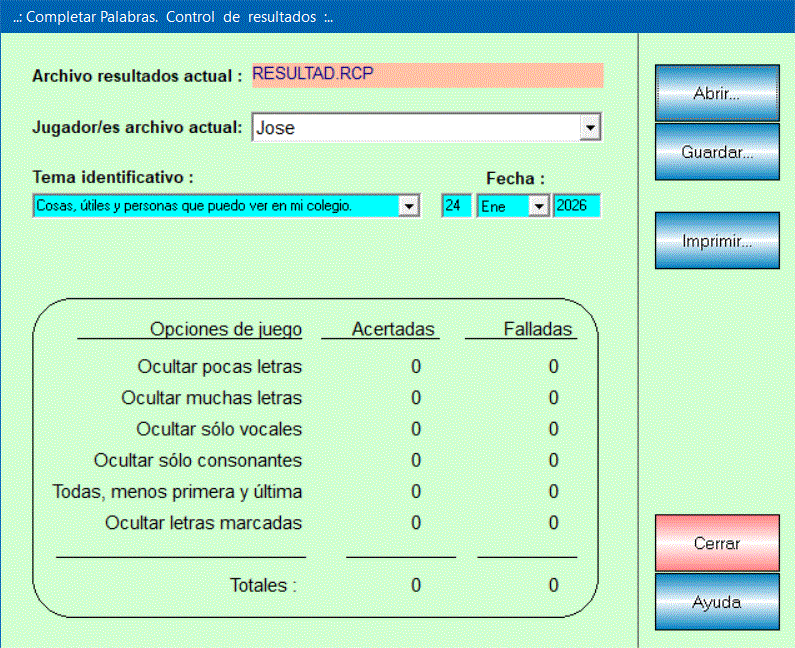The width and height of the screenshot is (795, 648).
Task: Select the Ocultar sólo vocales row label
Action: [x=218, y=429]
